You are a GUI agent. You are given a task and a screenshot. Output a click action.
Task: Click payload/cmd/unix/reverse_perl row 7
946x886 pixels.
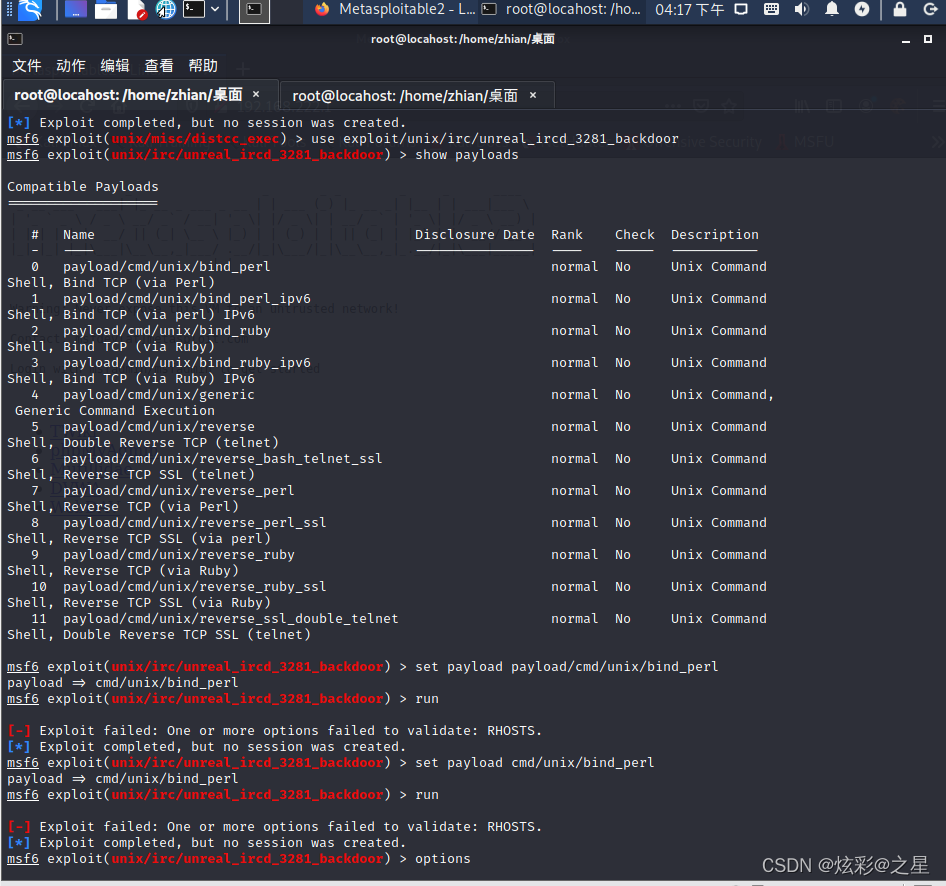(179, 490)
